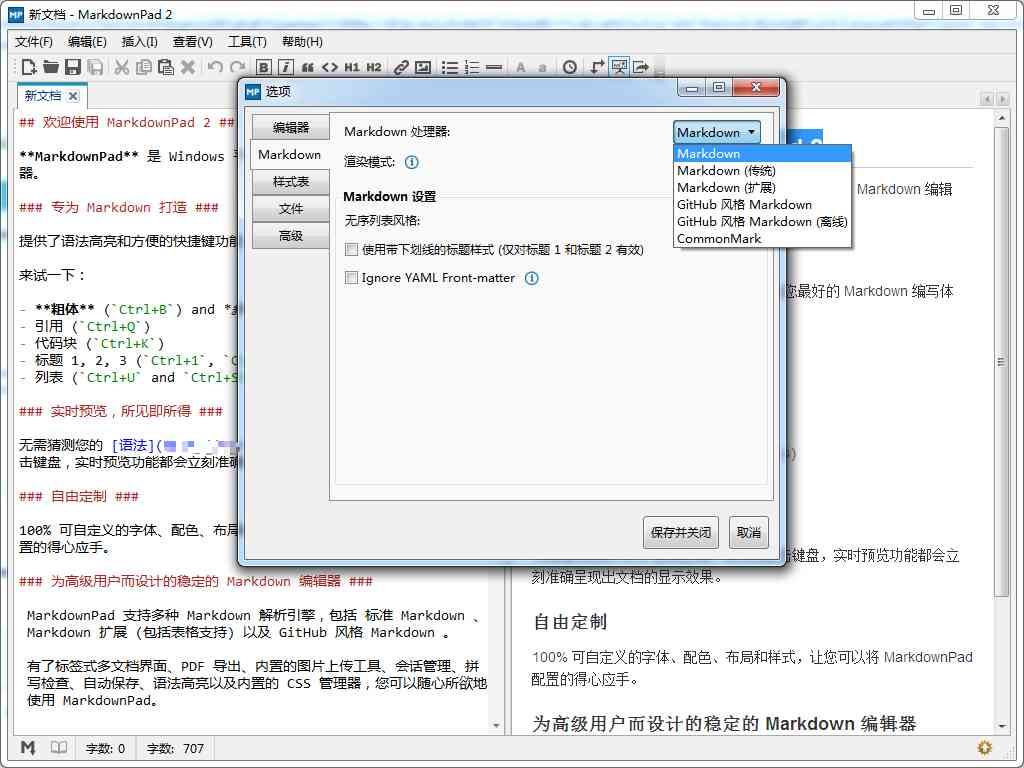
Task: Copy selection using toolbar copy icon
Action: (144, 67)
